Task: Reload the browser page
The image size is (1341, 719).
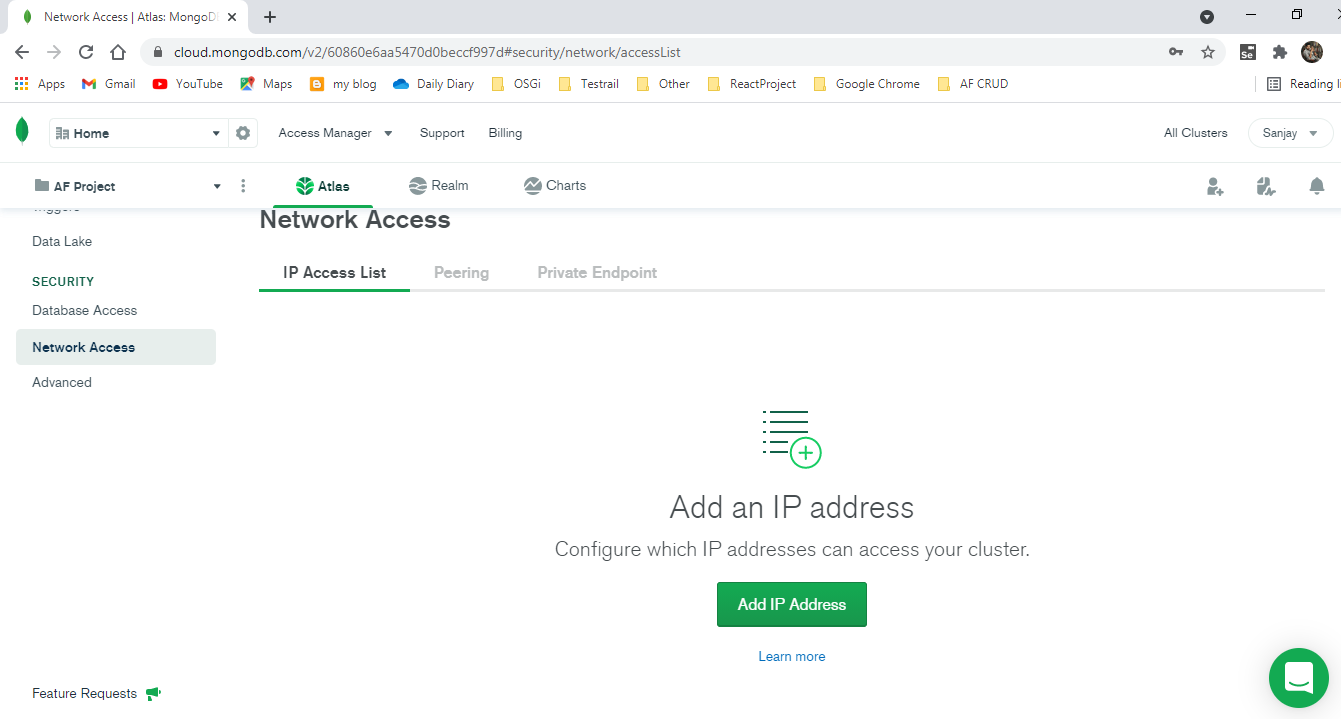Action: [86, 52]
